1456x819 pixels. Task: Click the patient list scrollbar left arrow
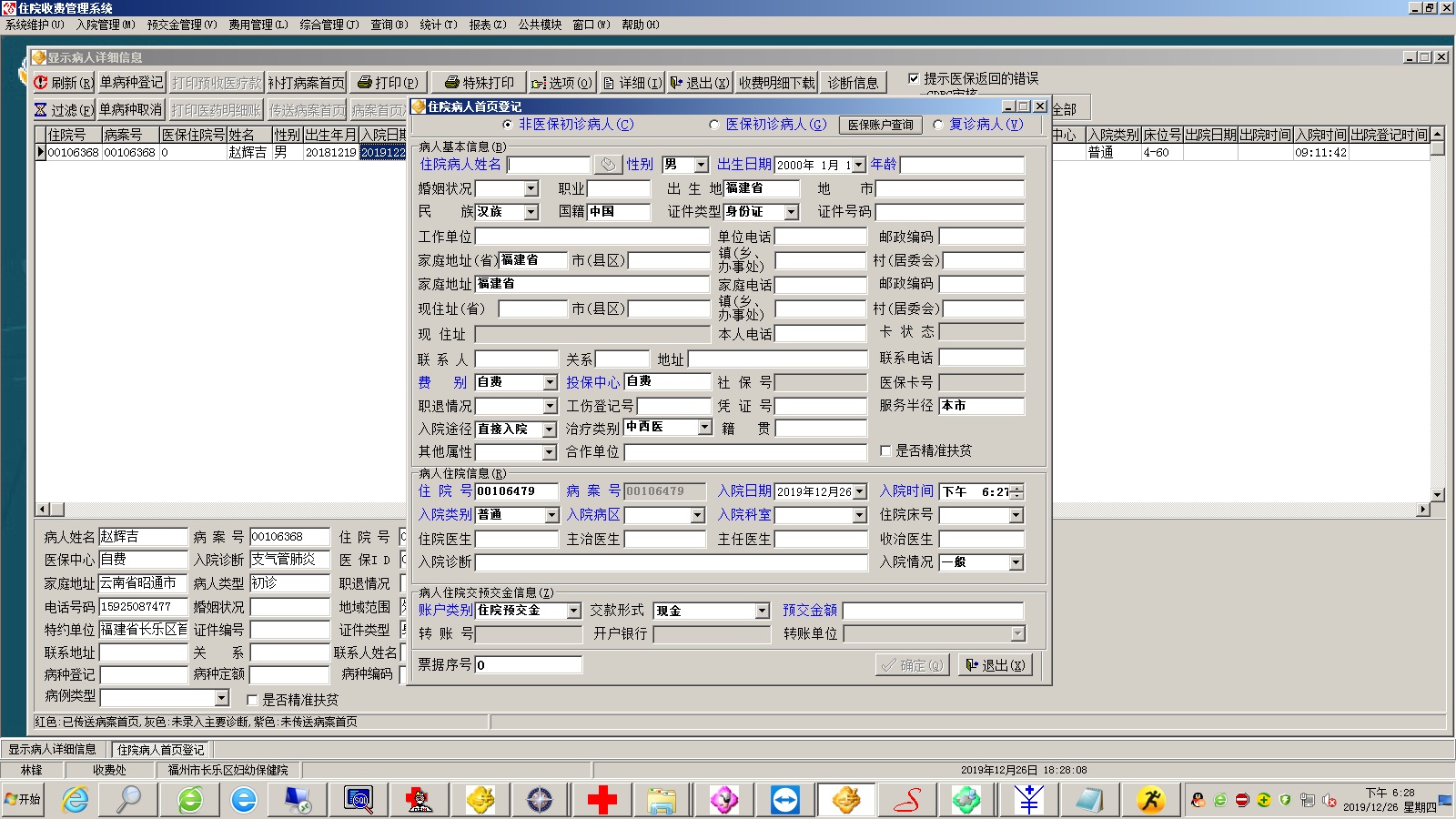point(42,510)
